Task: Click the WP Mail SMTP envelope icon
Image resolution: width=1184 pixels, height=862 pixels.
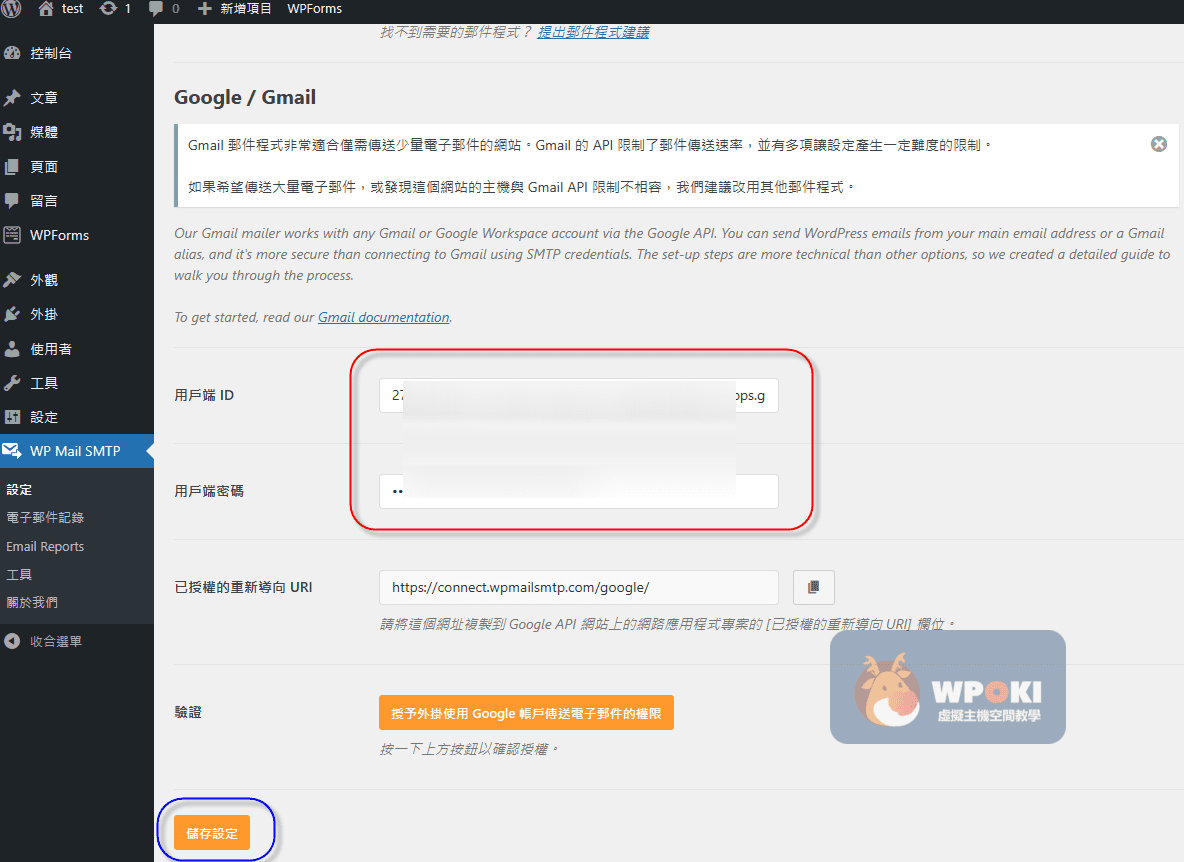Action: point(12,451)
